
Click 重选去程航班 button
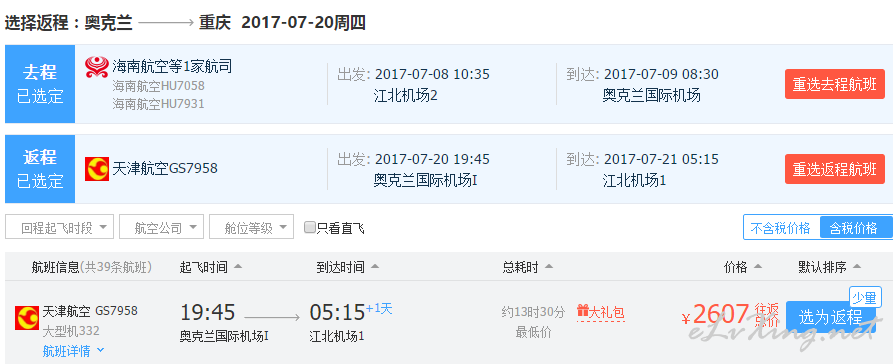point(835,84)
